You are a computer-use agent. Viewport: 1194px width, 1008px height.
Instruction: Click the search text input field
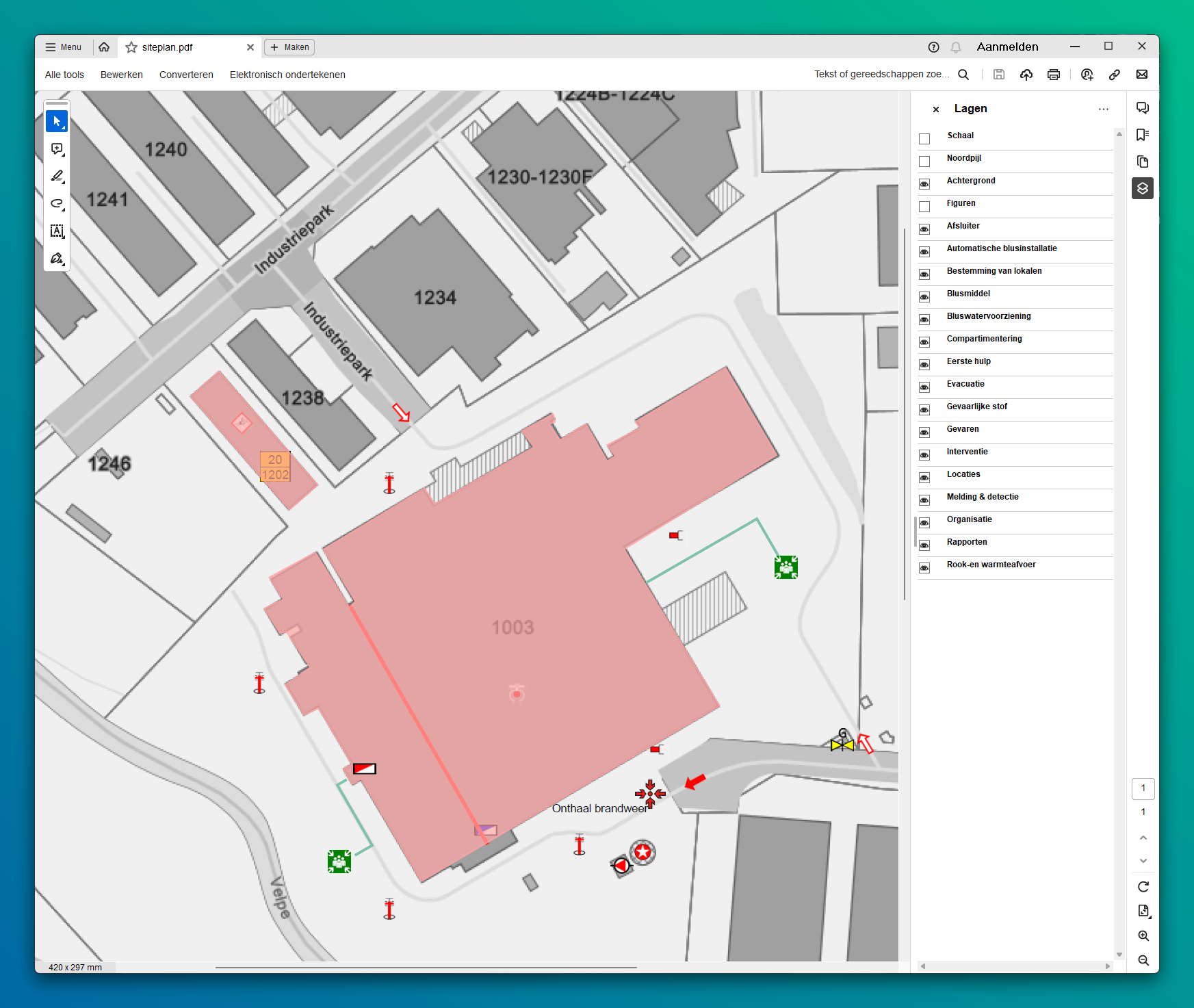pos(881,75)
